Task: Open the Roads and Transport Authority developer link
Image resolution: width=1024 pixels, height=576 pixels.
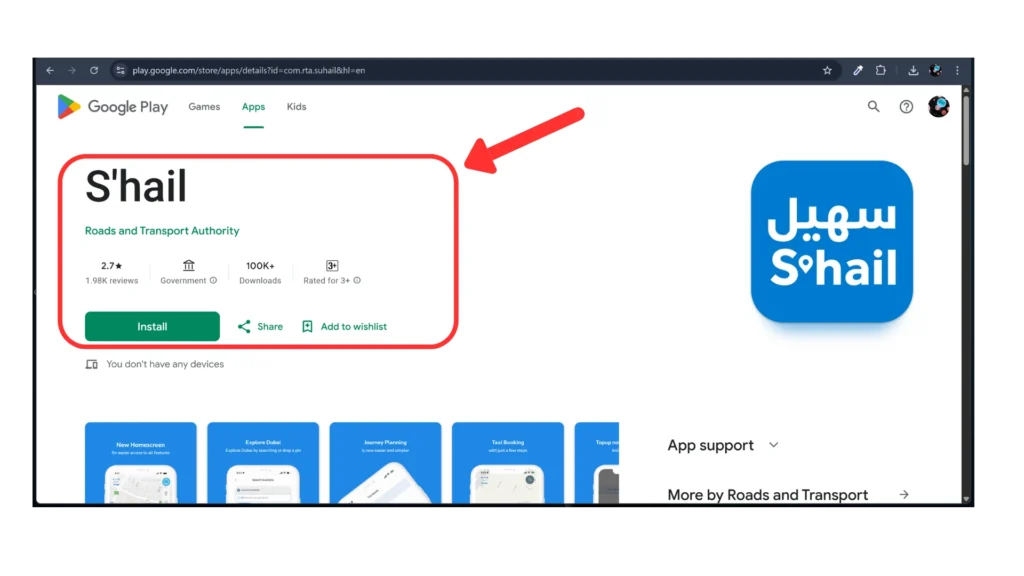Action: pos(162,230)
